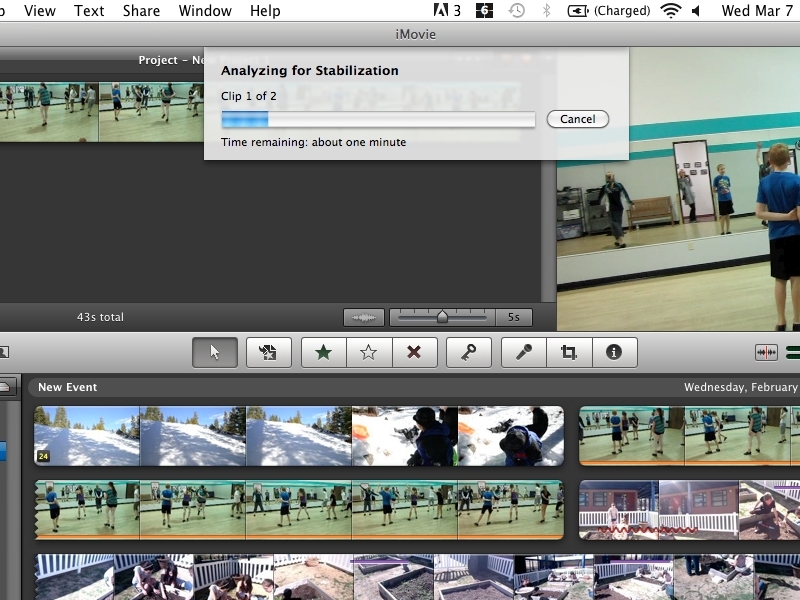
Task: Open the keyword tool with key icon
Action: click(x=468, y=352)
